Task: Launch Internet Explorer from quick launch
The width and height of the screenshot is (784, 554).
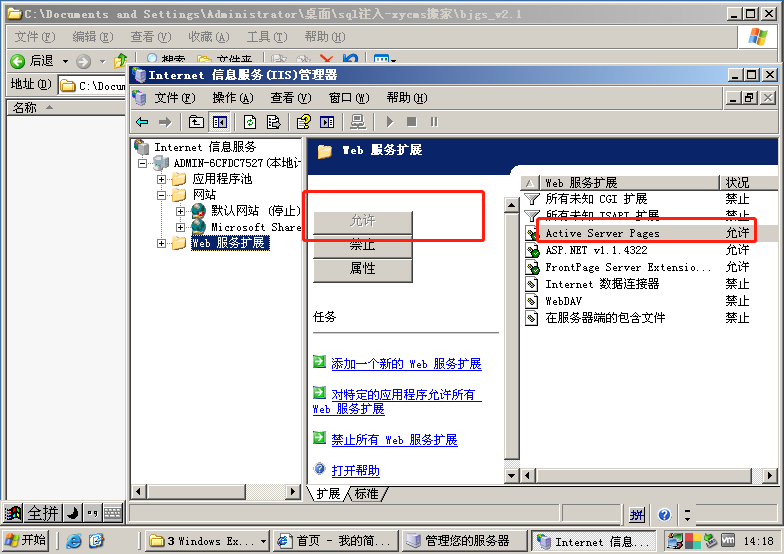Action: click(x=74, y=540)
